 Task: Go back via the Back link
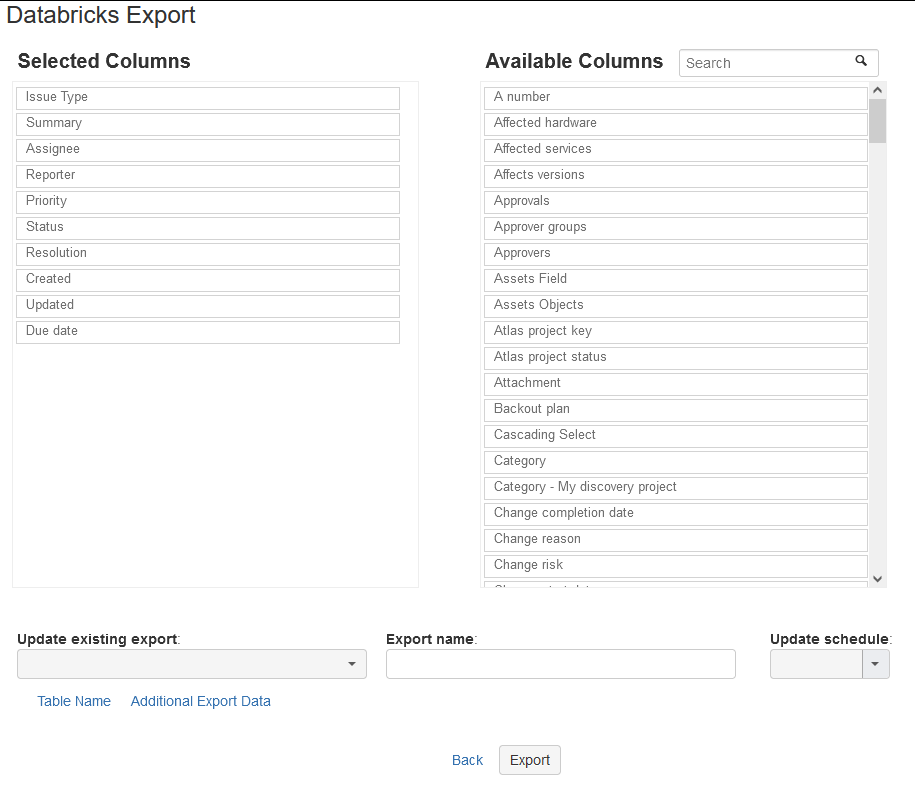click(467, 760)
